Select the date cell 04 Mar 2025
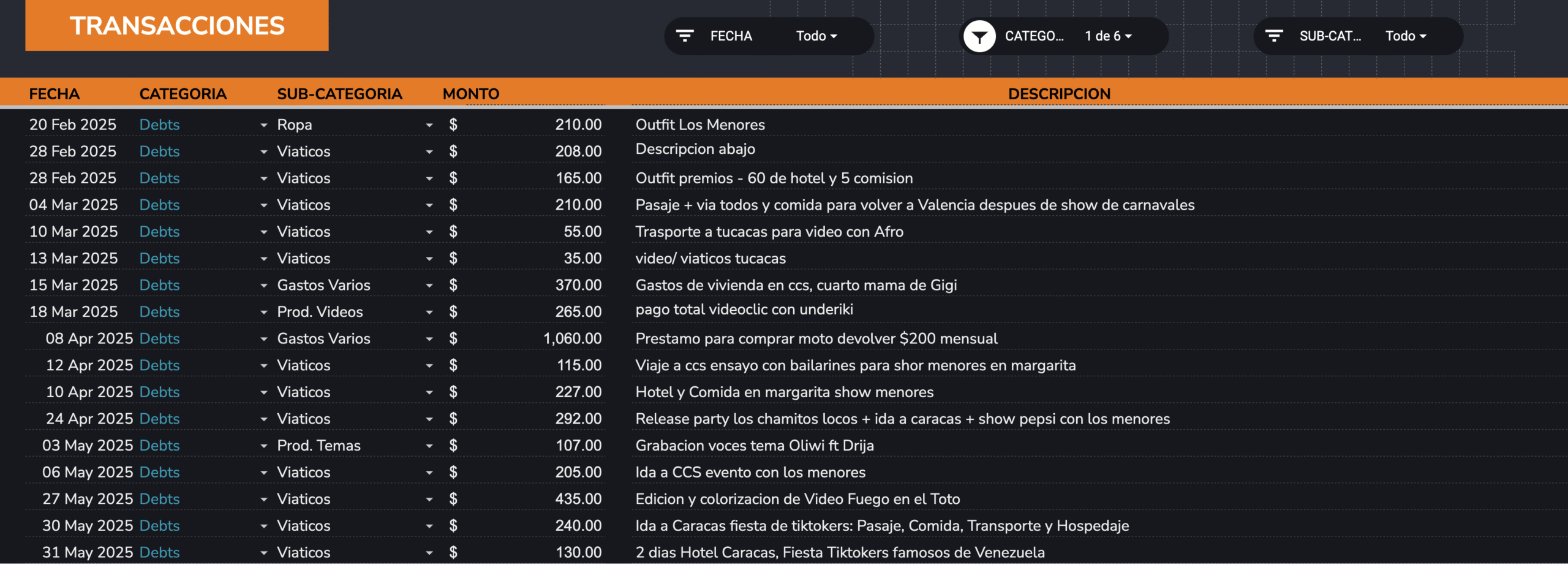 73,205
